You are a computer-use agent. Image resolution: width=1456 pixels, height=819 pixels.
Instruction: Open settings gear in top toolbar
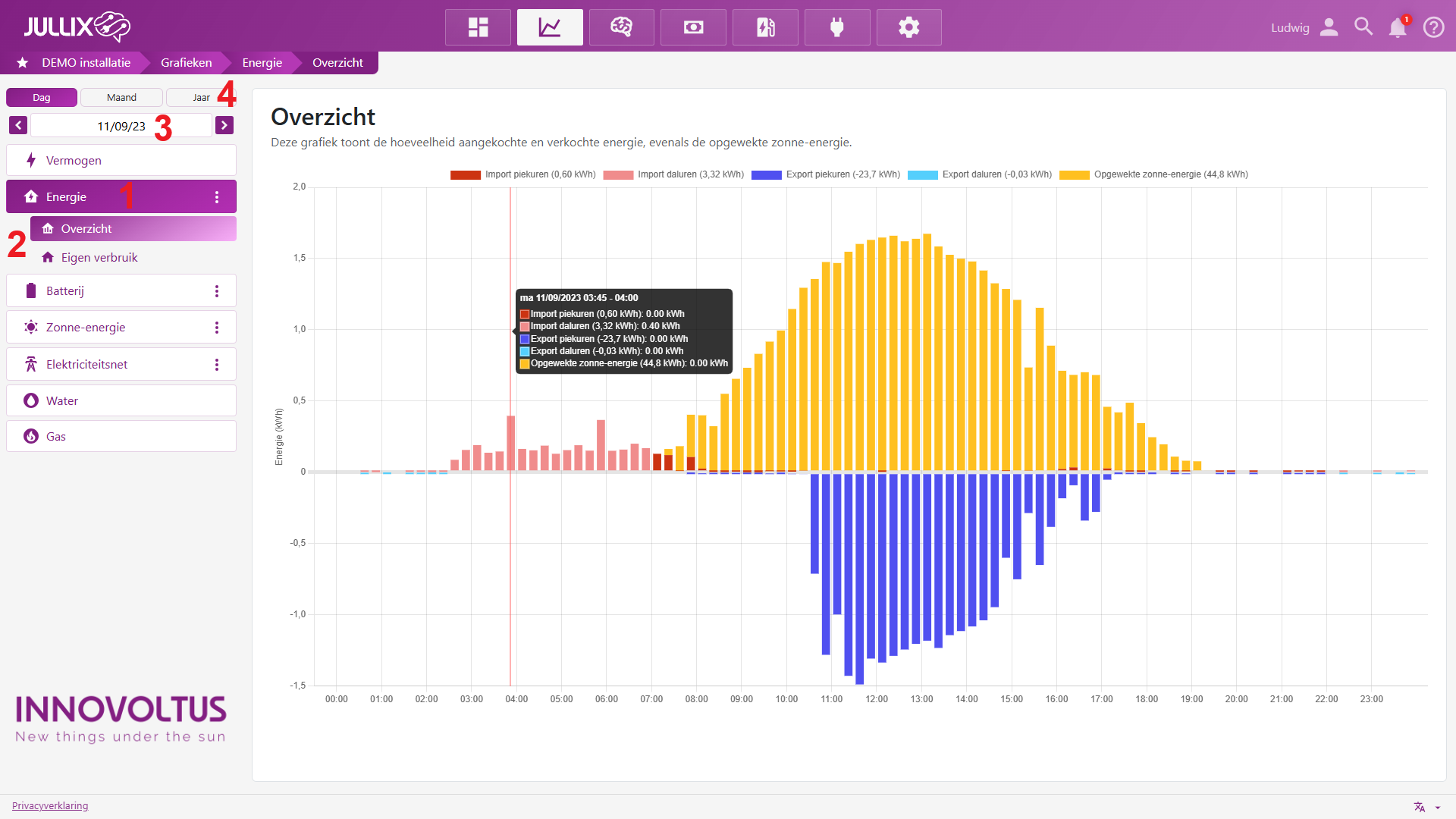(x=908, y=27)
